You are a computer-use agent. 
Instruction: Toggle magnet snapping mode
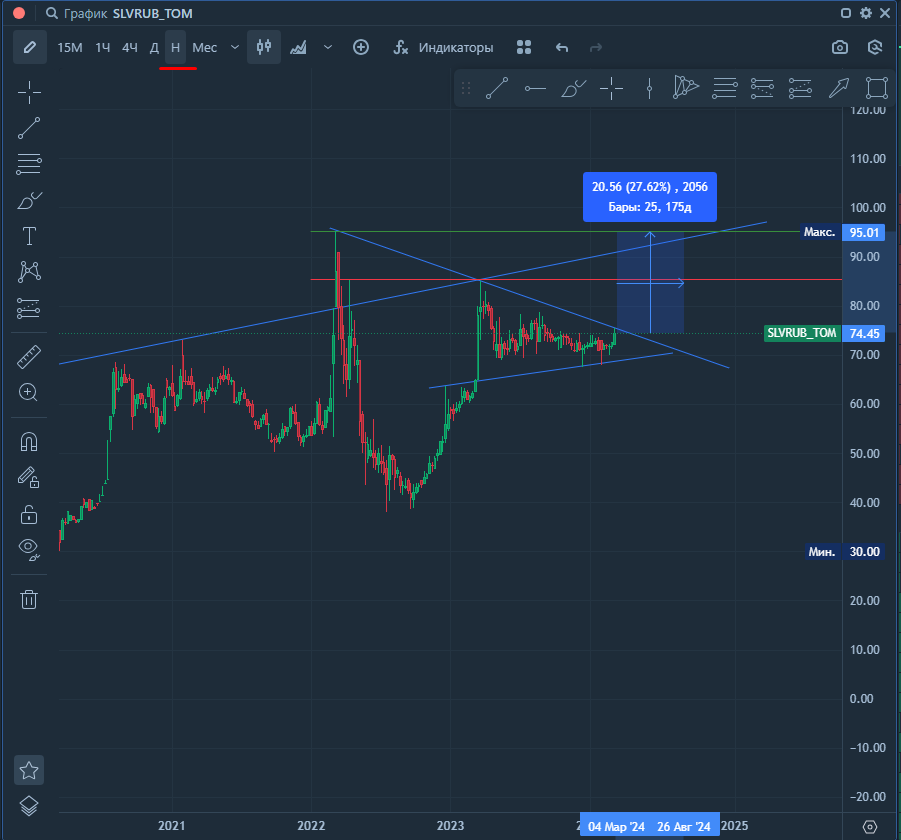coord(29,441)
